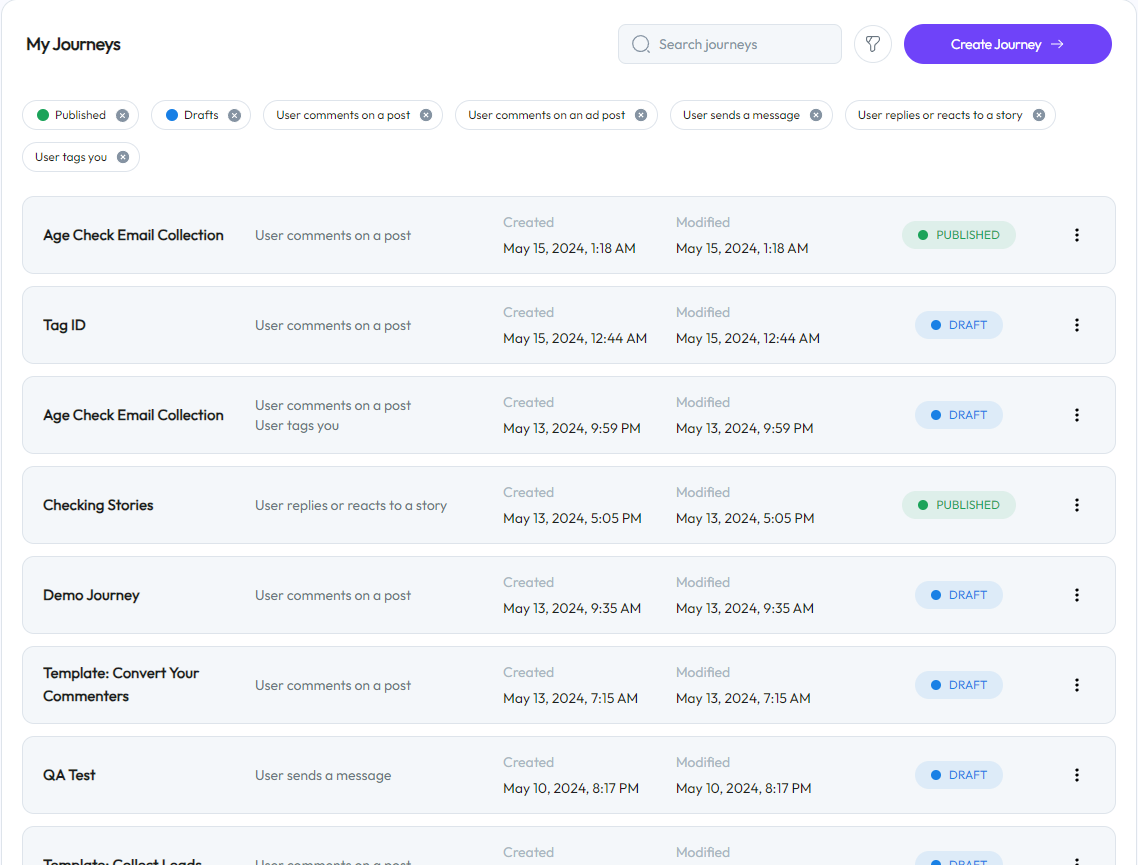Expand more options for Demo Journey

[x=1077, y=595]
